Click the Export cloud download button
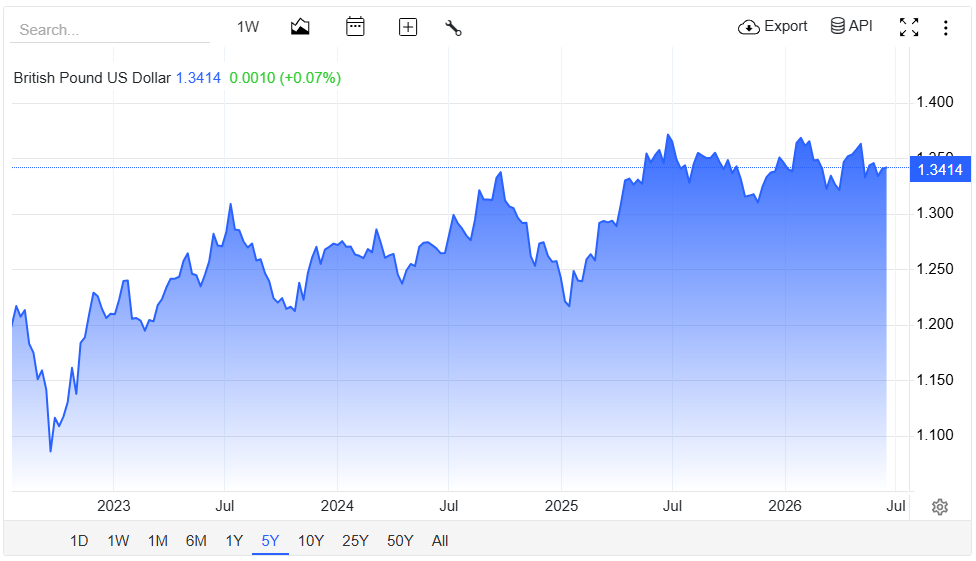 click(x=772, y=26)
